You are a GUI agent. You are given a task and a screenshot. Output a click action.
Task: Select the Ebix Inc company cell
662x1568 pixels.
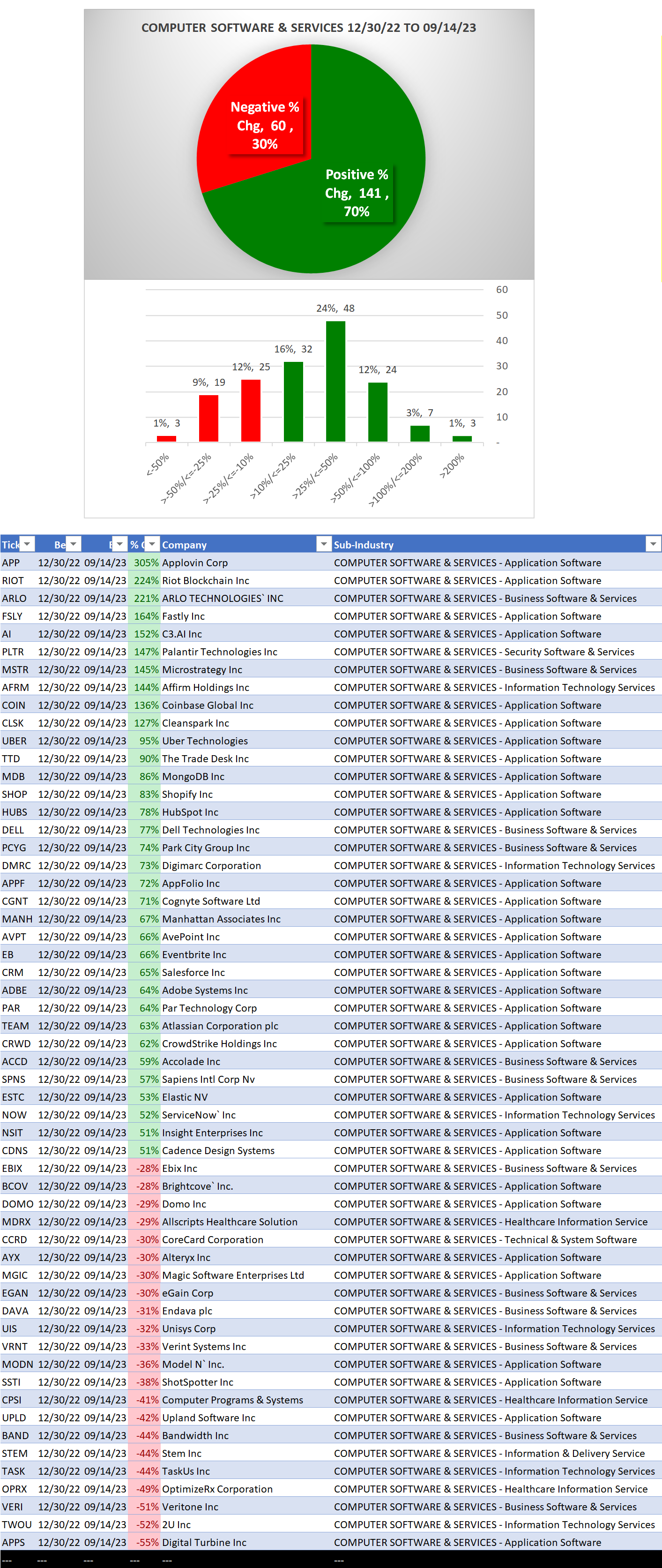pyautogui.click(x=246, y=1168)
